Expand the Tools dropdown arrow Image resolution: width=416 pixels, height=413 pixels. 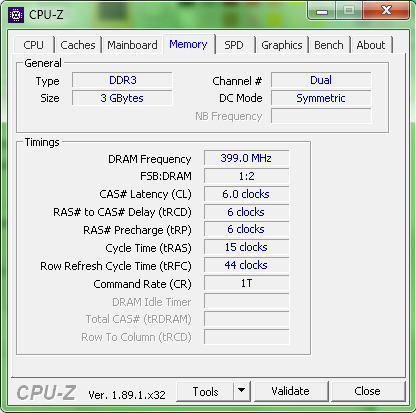(242, 391)
